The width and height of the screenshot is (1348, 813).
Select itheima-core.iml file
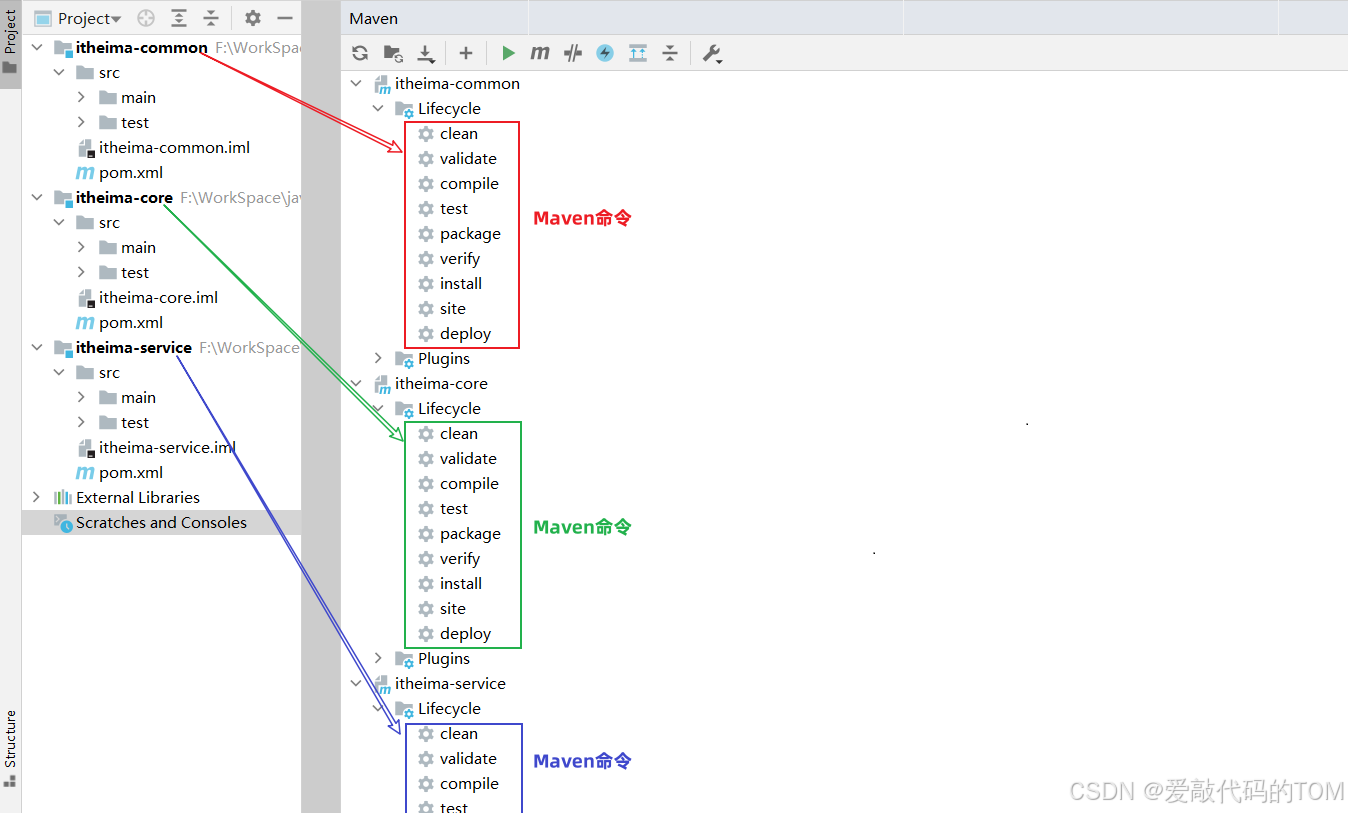pos(147,297)
